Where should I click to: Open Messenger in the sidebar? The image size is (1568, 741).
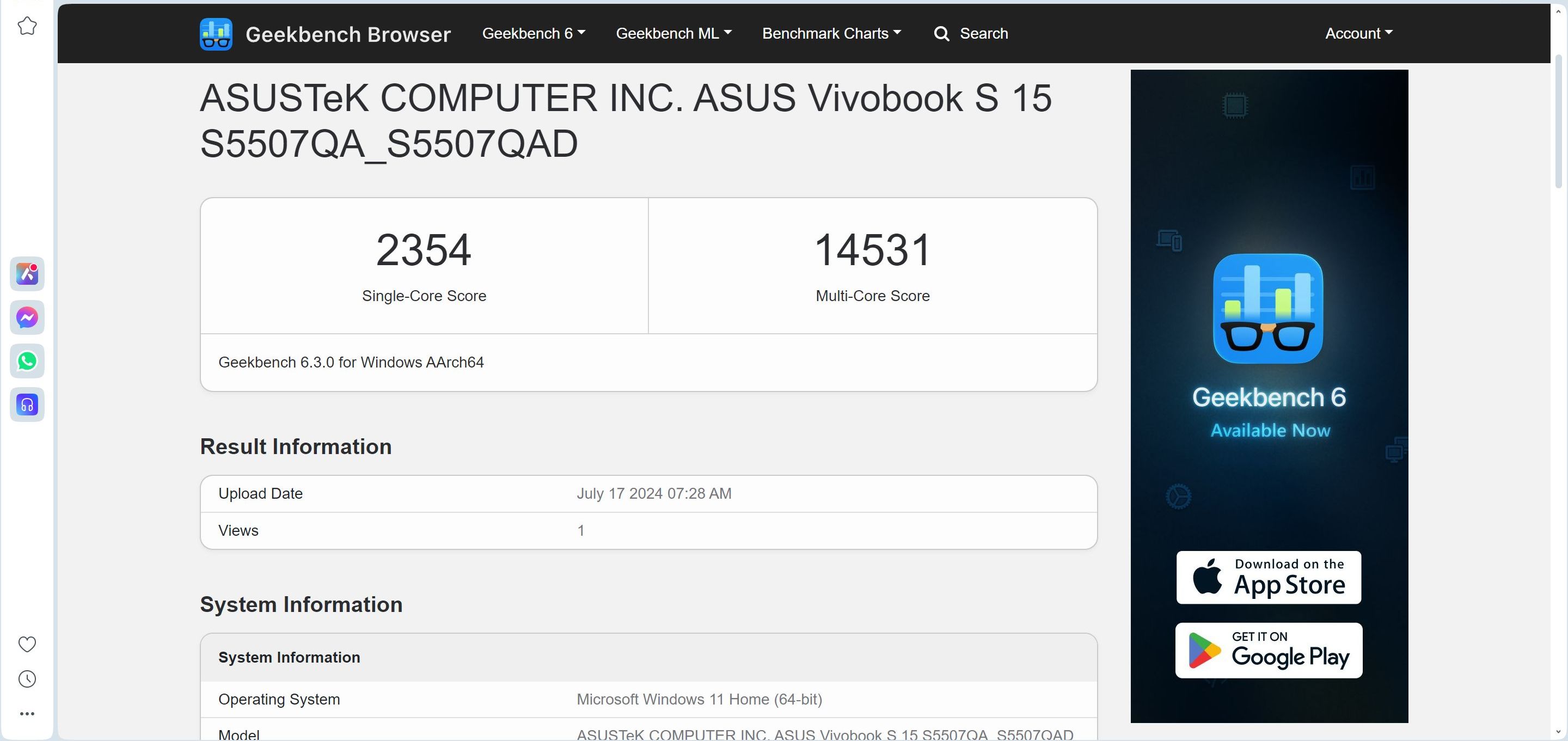click(27, 317)
